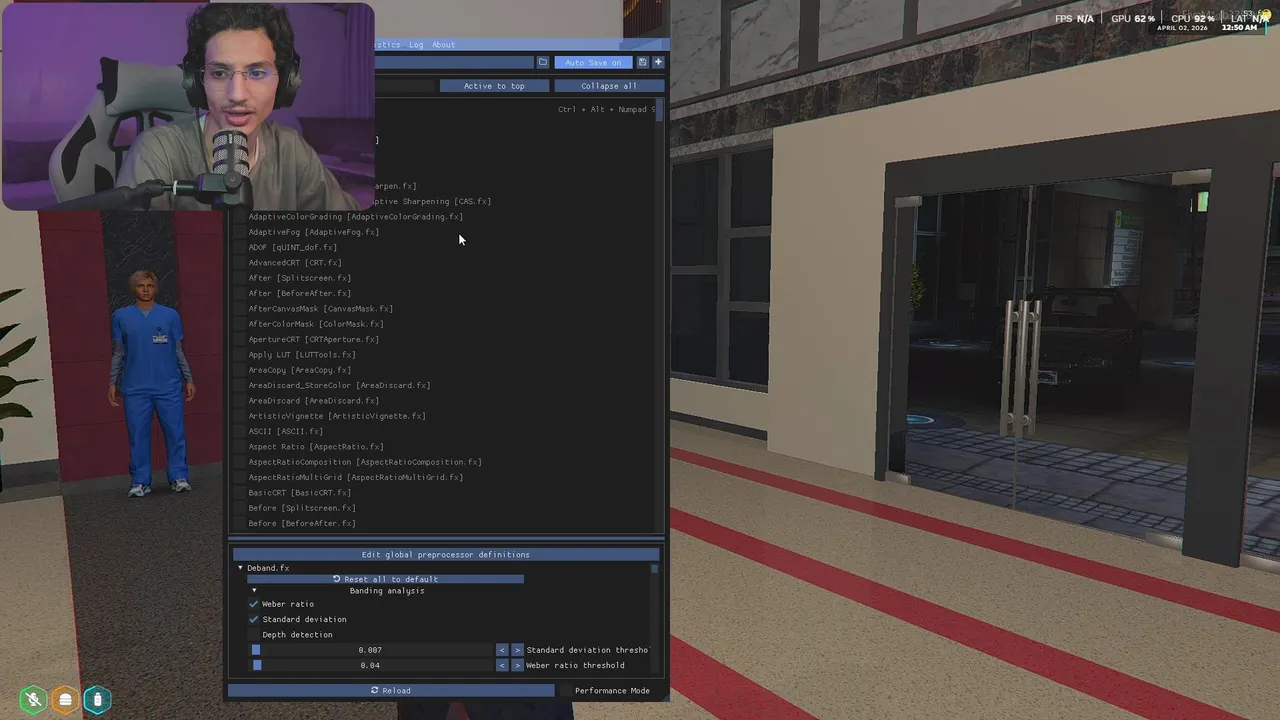Click the water bottle thirst HUD icon
Image resolution: width=1280 pixels, height=720 pixels.
point(97,699)
